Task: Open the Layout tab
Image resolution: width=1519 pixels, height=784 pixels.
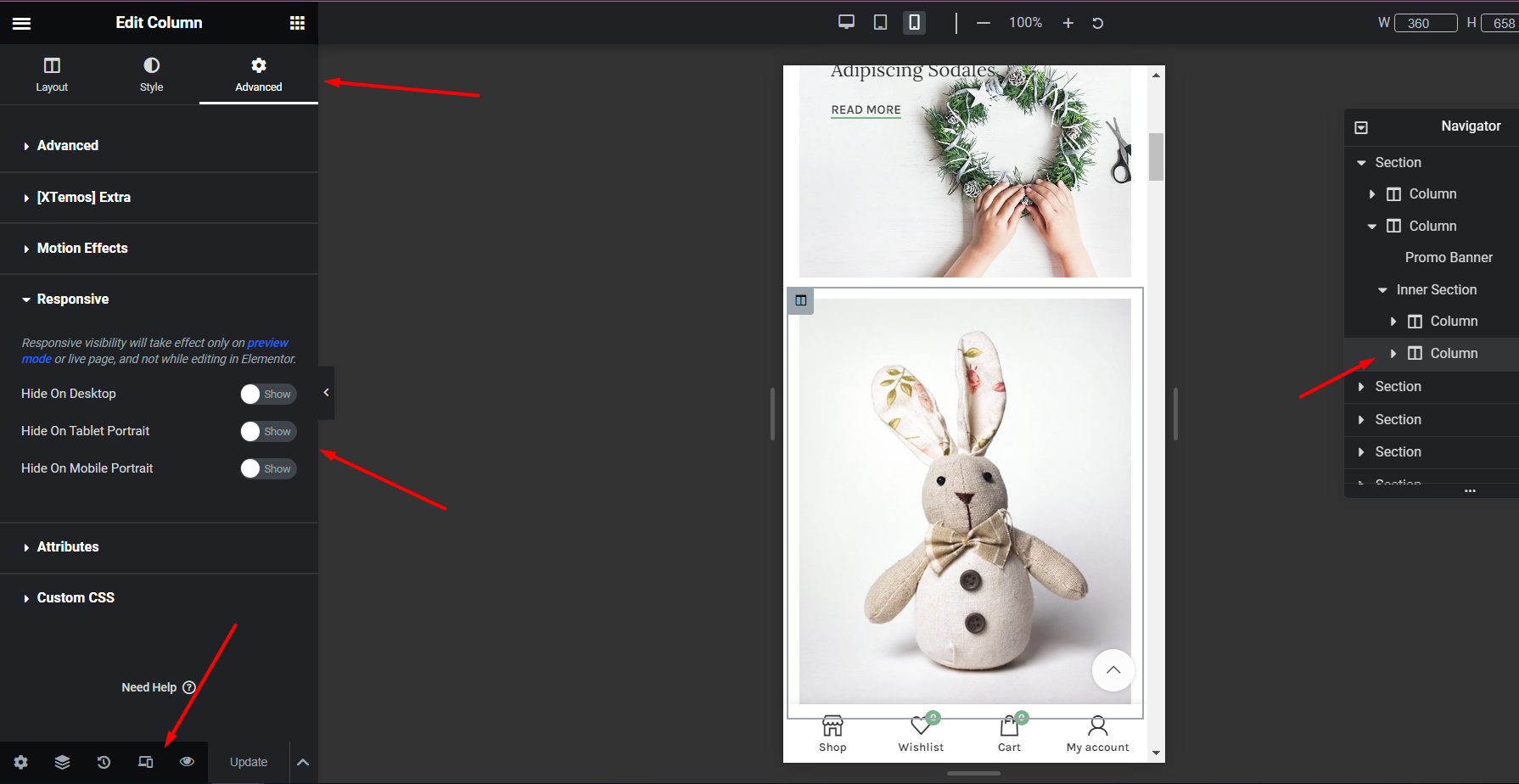Action: coord(52,75)
